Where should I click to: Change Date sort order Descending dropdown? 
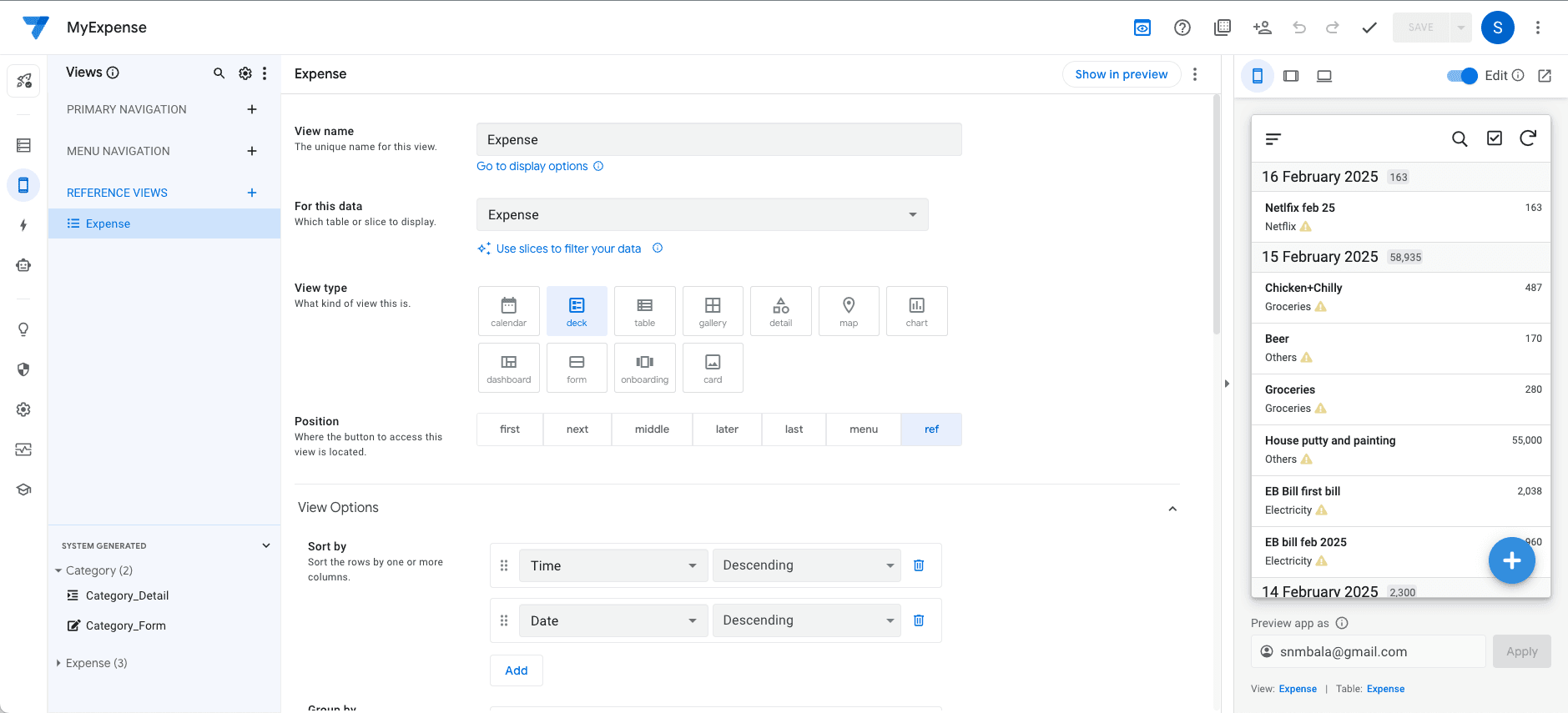tap(807, 620)
